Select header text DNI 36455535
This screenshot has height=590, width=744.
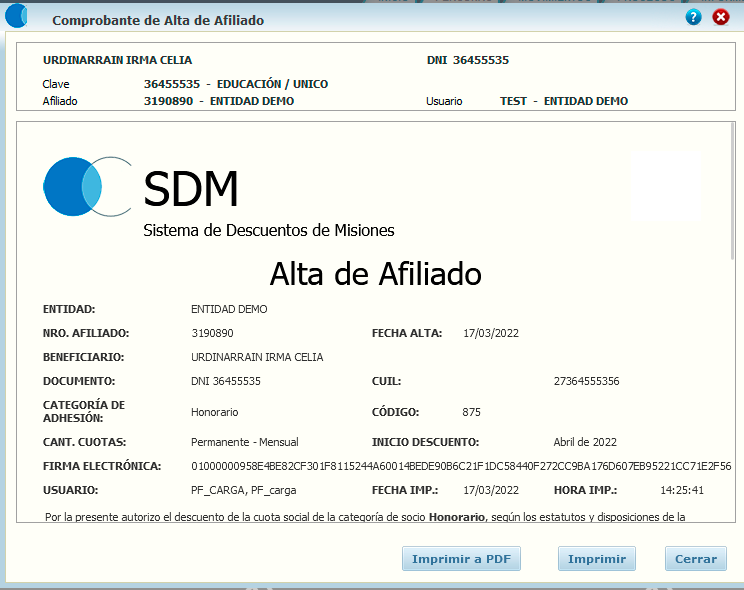pos(467,60)
